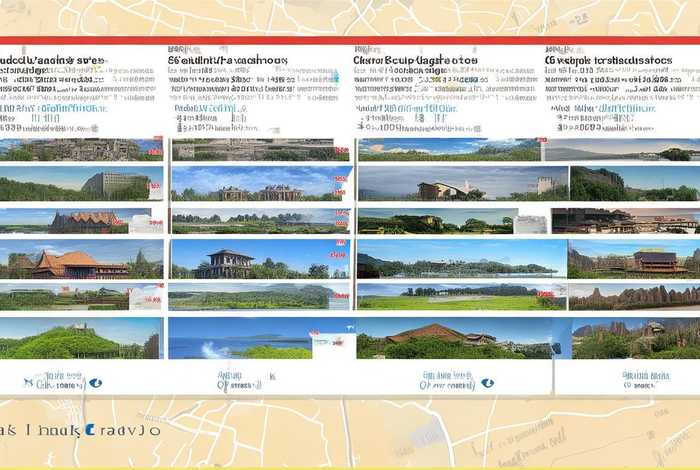This screenshot has width=700, height=470.
Task: Click the footer caption text under the fourth column
Action: tap(646, 380)
